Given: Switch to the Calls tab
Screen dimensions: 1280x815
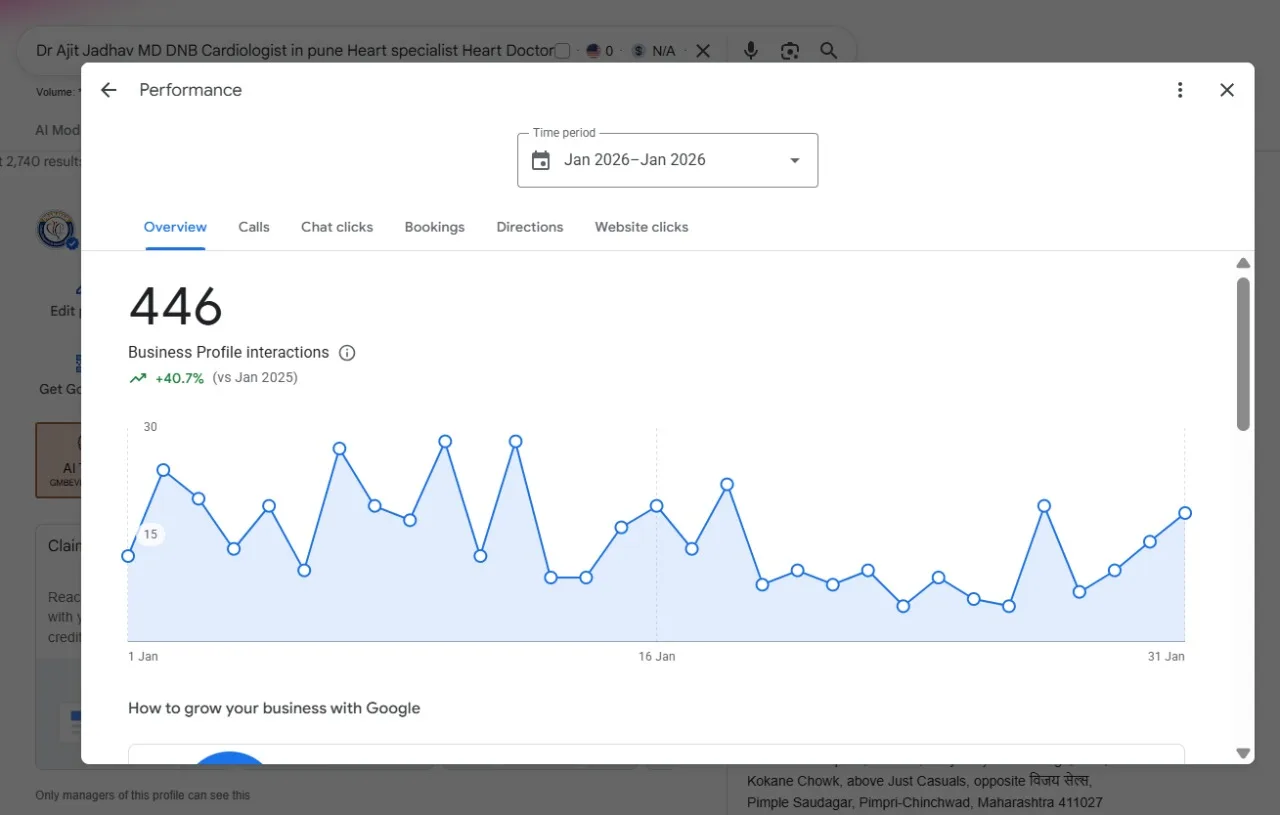Looking at the screenshot, I should (254, 227).
